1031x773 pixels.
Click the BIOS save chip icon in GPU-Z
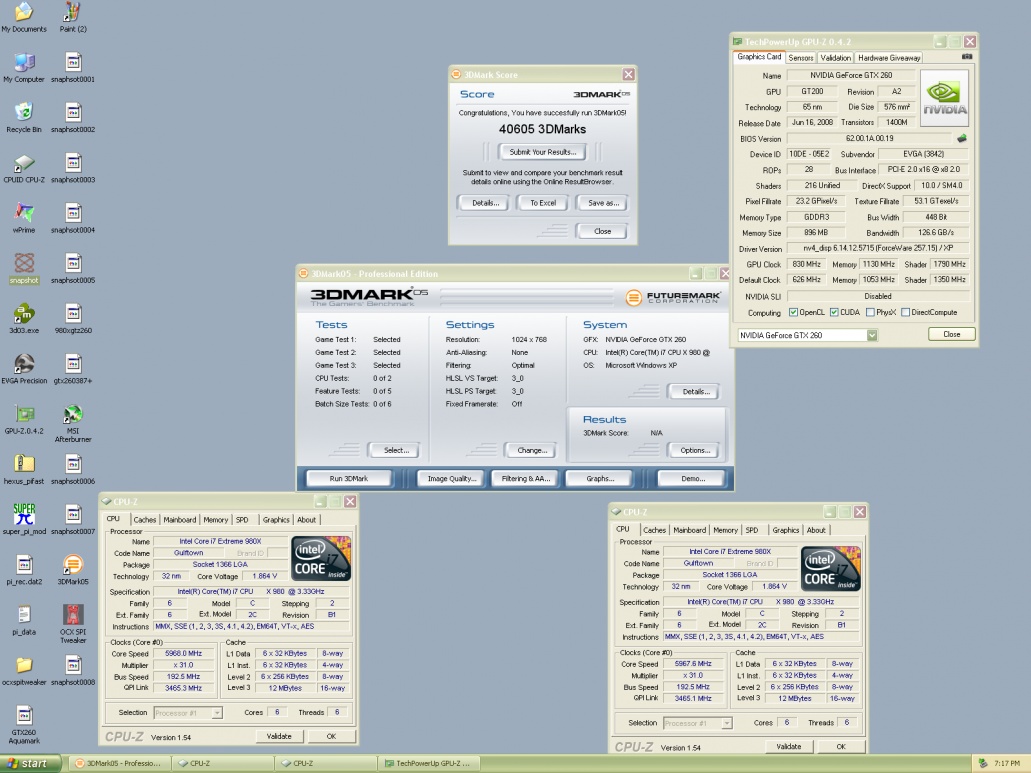[962, 138]
